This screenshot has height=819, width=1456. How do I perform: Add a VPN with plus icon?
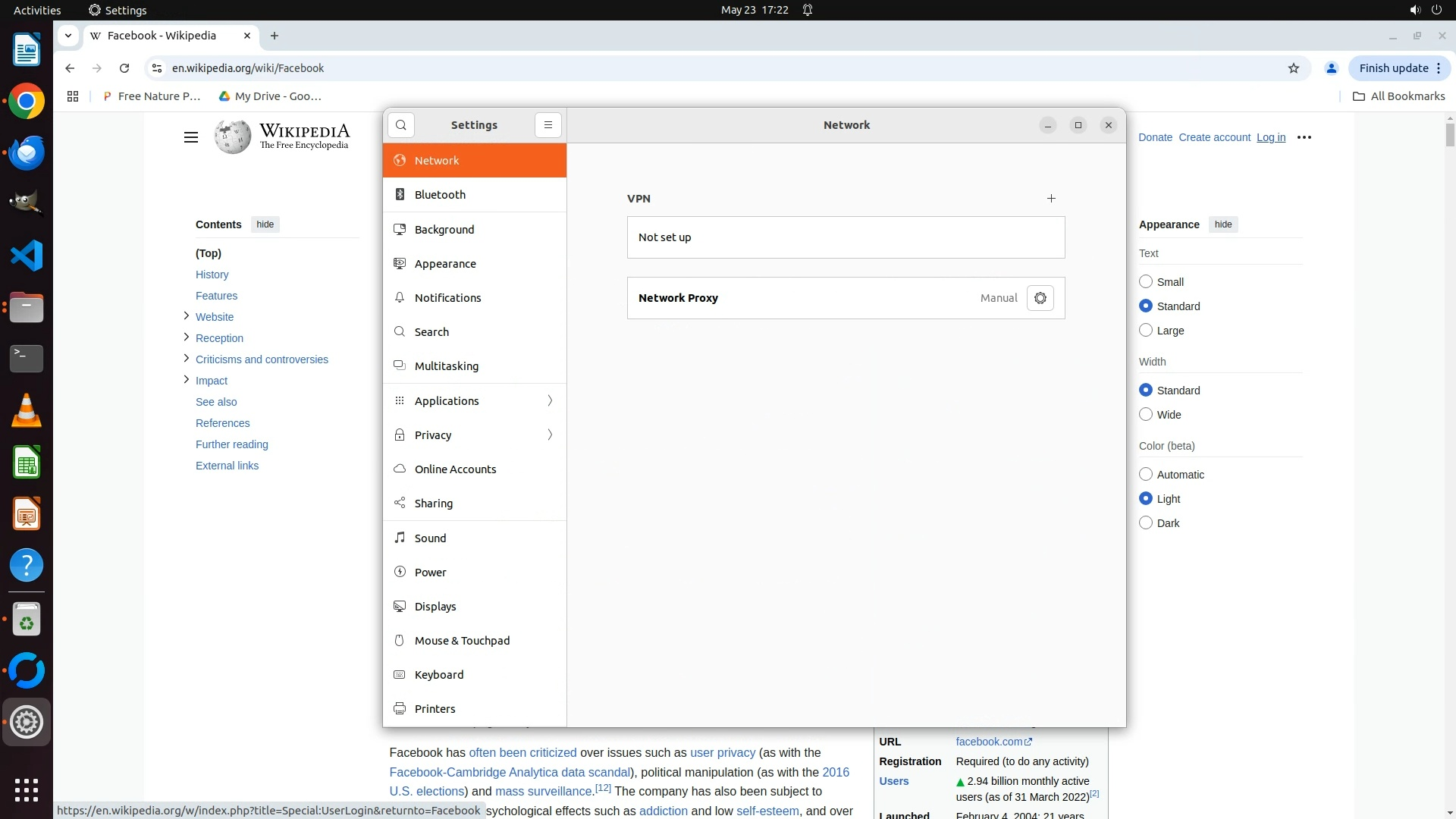pos(1051,199)
